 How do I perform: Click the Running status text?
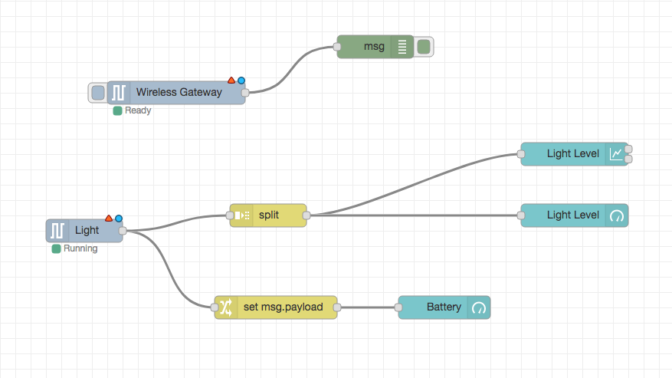point(80,249)
